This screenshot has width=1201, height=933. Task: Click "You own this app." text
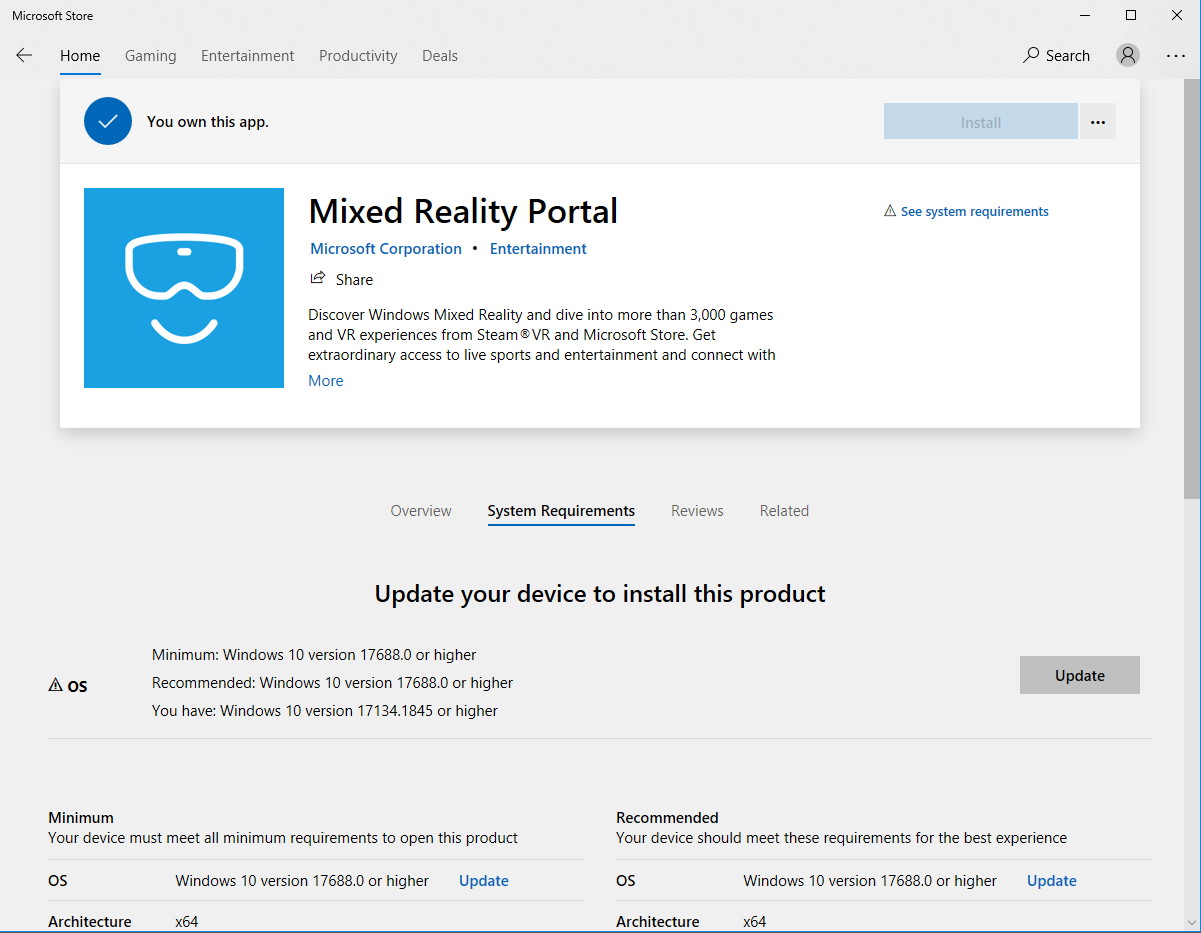(x=208, y=122)
